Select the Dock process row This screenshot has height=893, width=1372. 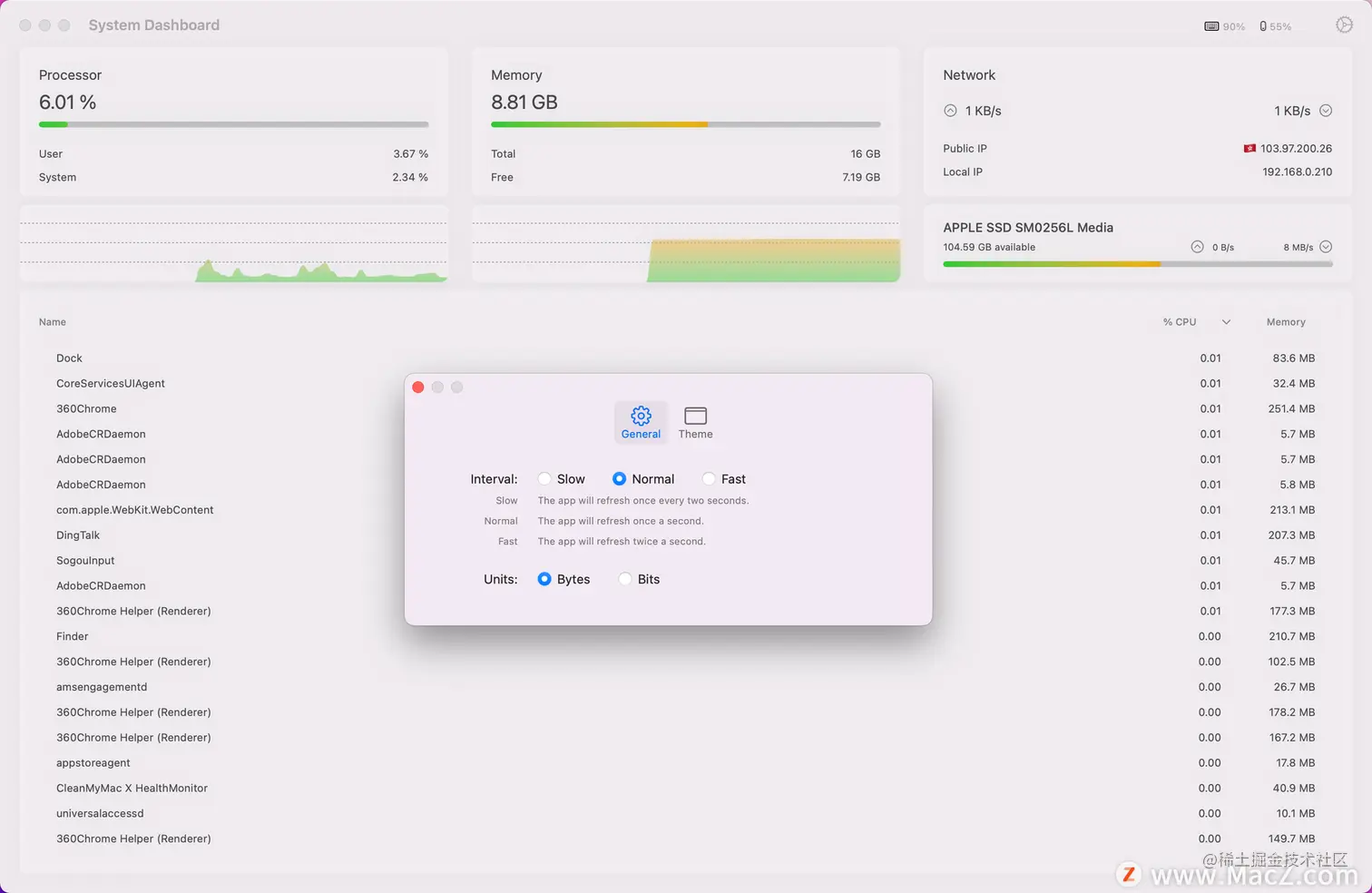coord(686,358)
